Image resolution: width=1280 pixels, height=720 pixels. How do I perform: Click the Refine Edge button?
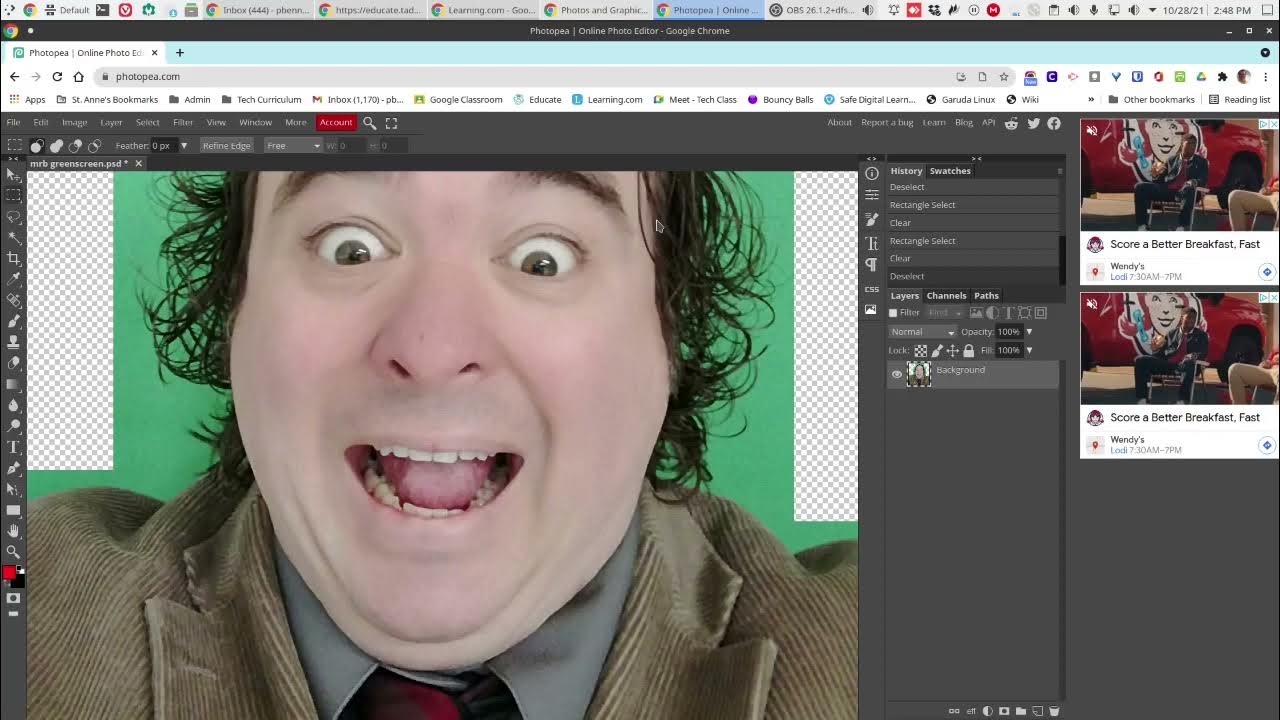(227, 146)
